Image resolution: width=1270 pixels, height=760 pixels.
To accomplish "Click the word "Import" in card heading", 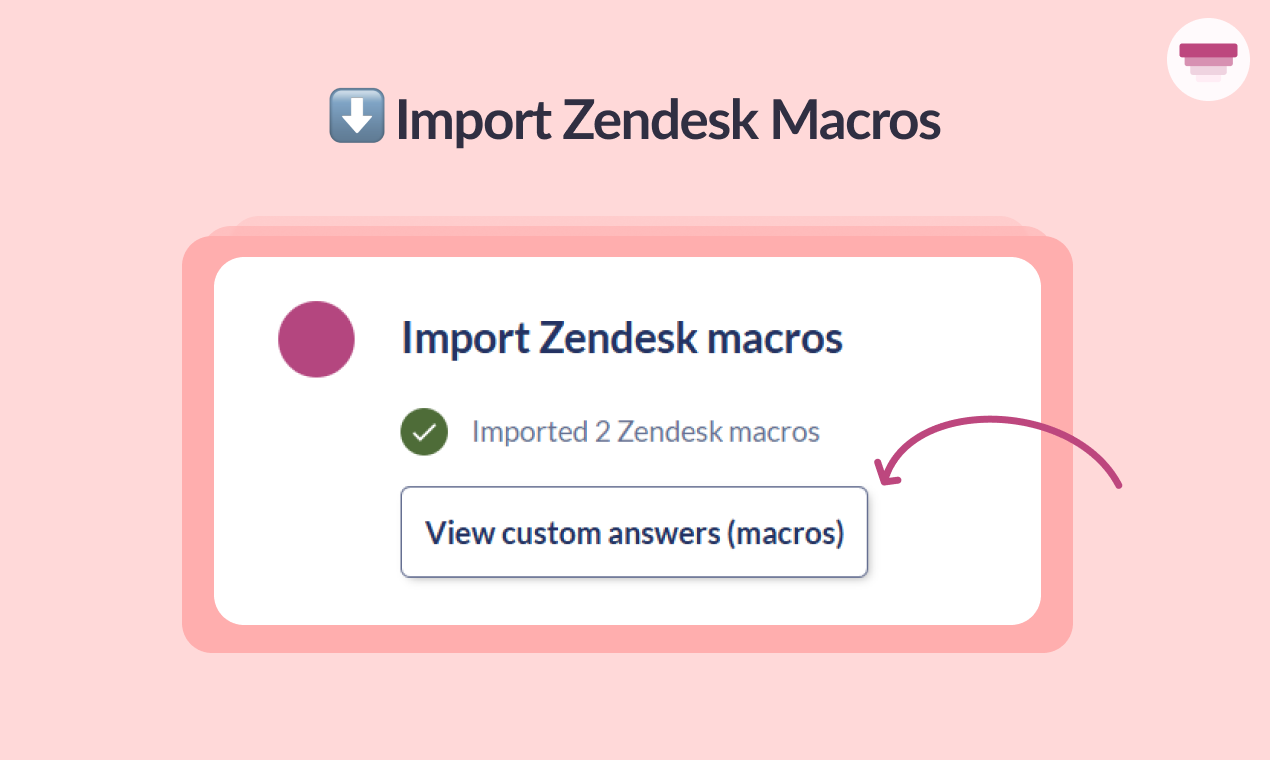I will pyautogui.click(x=465, y=340).
